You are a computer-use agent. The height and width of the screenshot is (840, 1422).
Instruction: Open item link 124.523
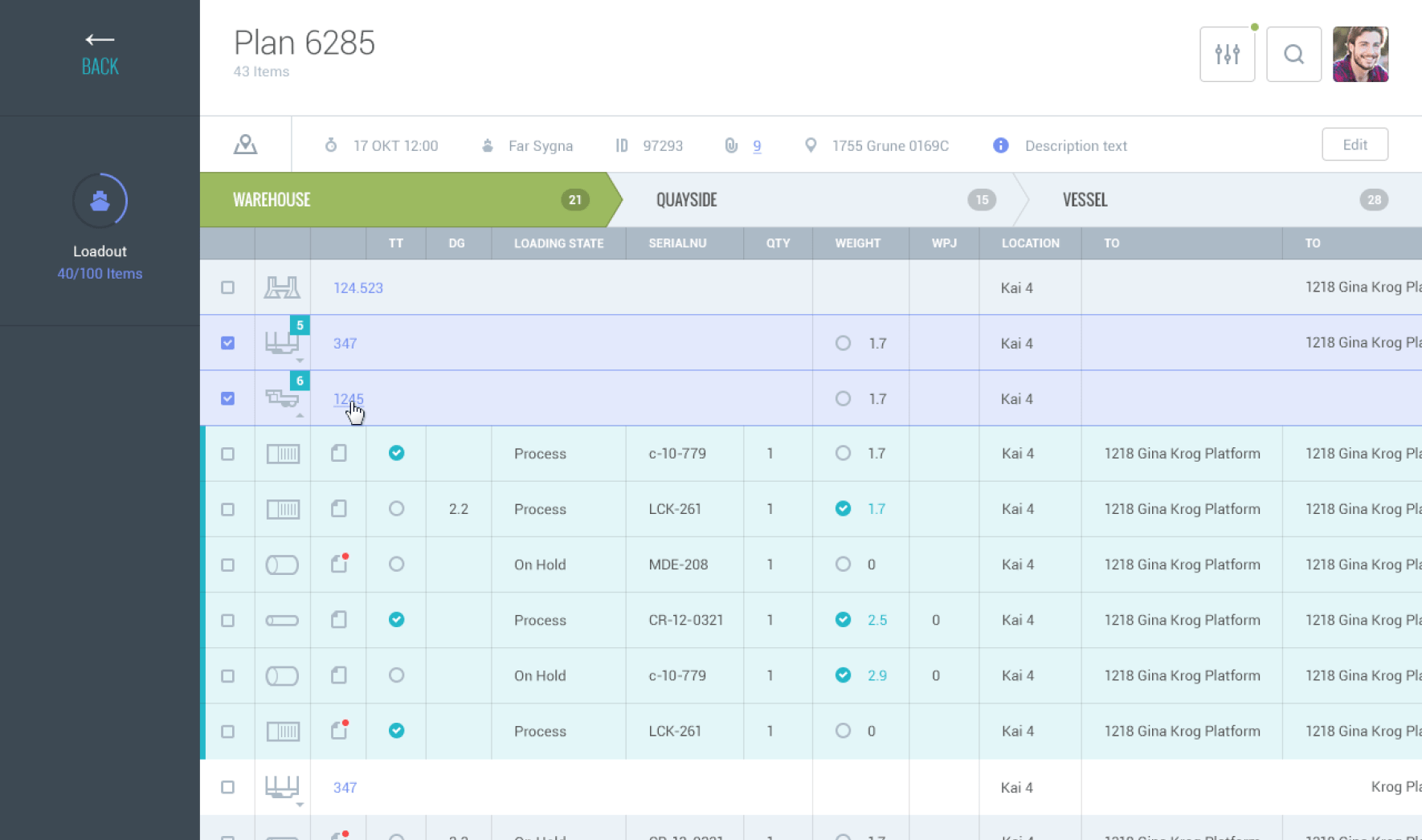point(358,288)
